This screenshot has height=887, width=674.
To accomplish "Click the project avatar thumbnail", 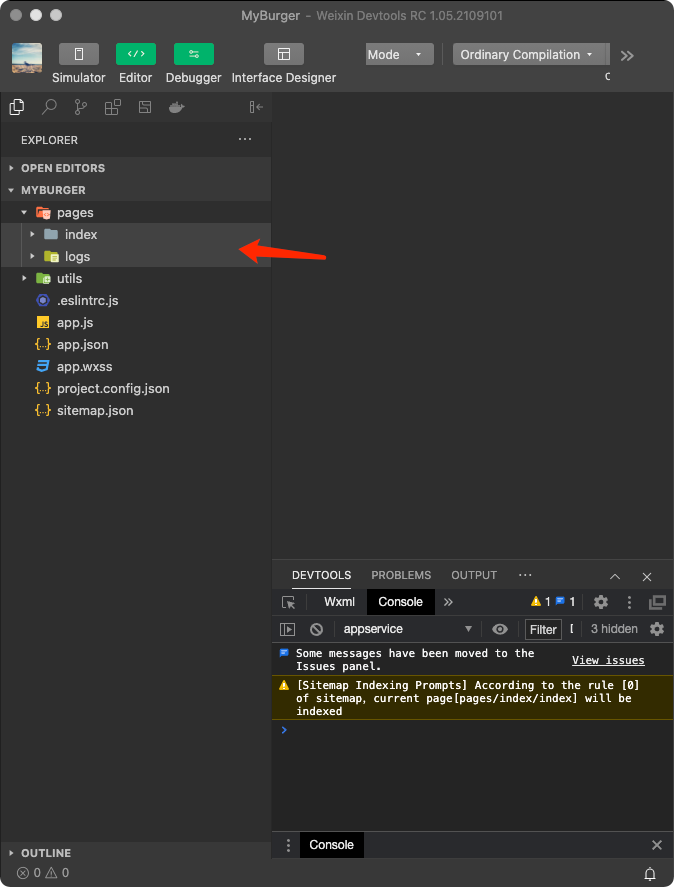I will [27, 58].
